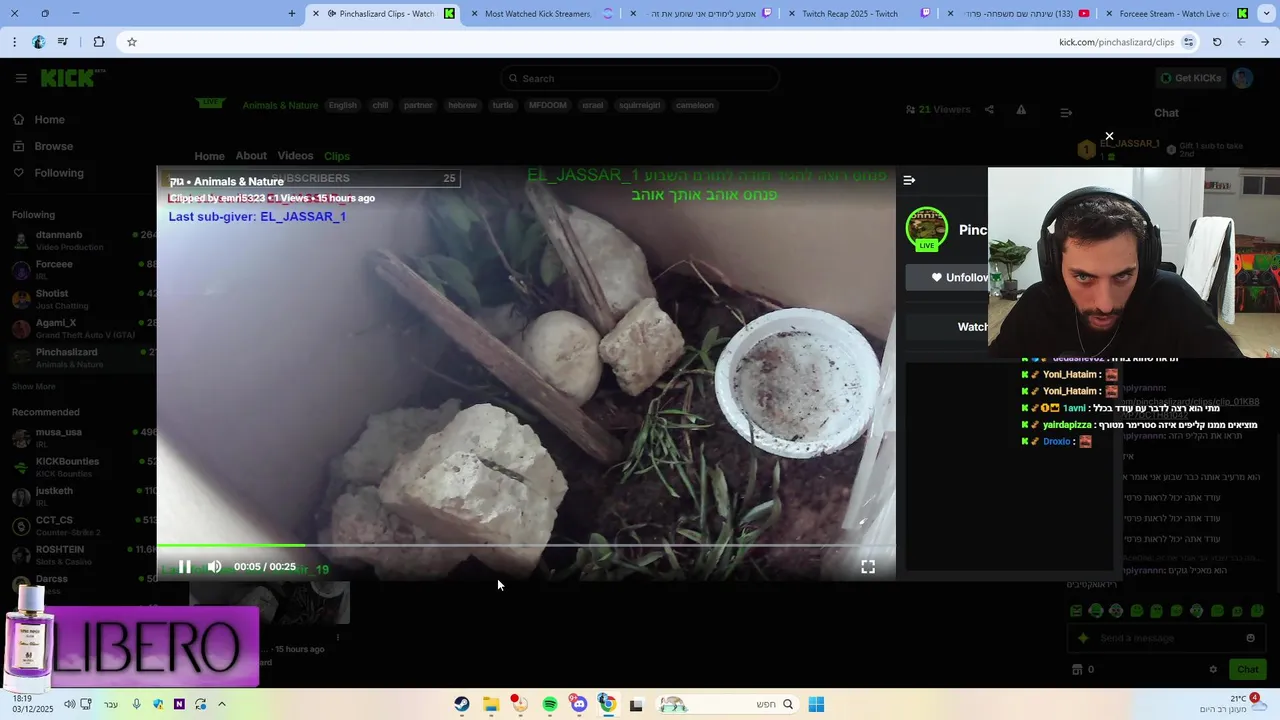Open the user avatar menu

(x=1243, y=78)
